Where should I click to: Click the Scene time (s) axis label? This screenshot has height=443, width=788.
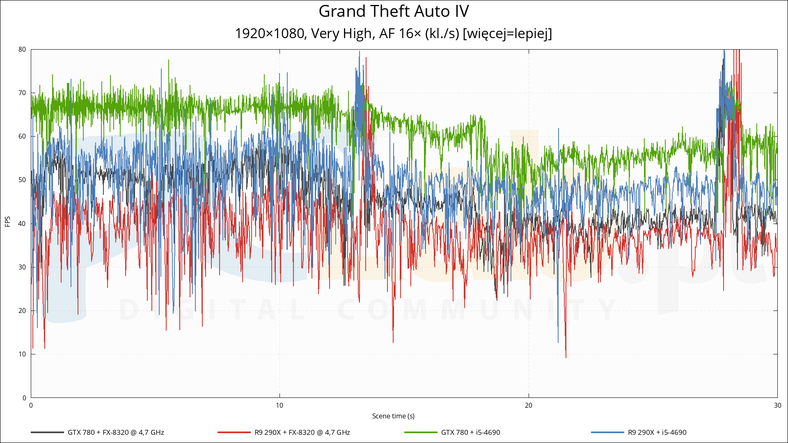coord(393,416)
